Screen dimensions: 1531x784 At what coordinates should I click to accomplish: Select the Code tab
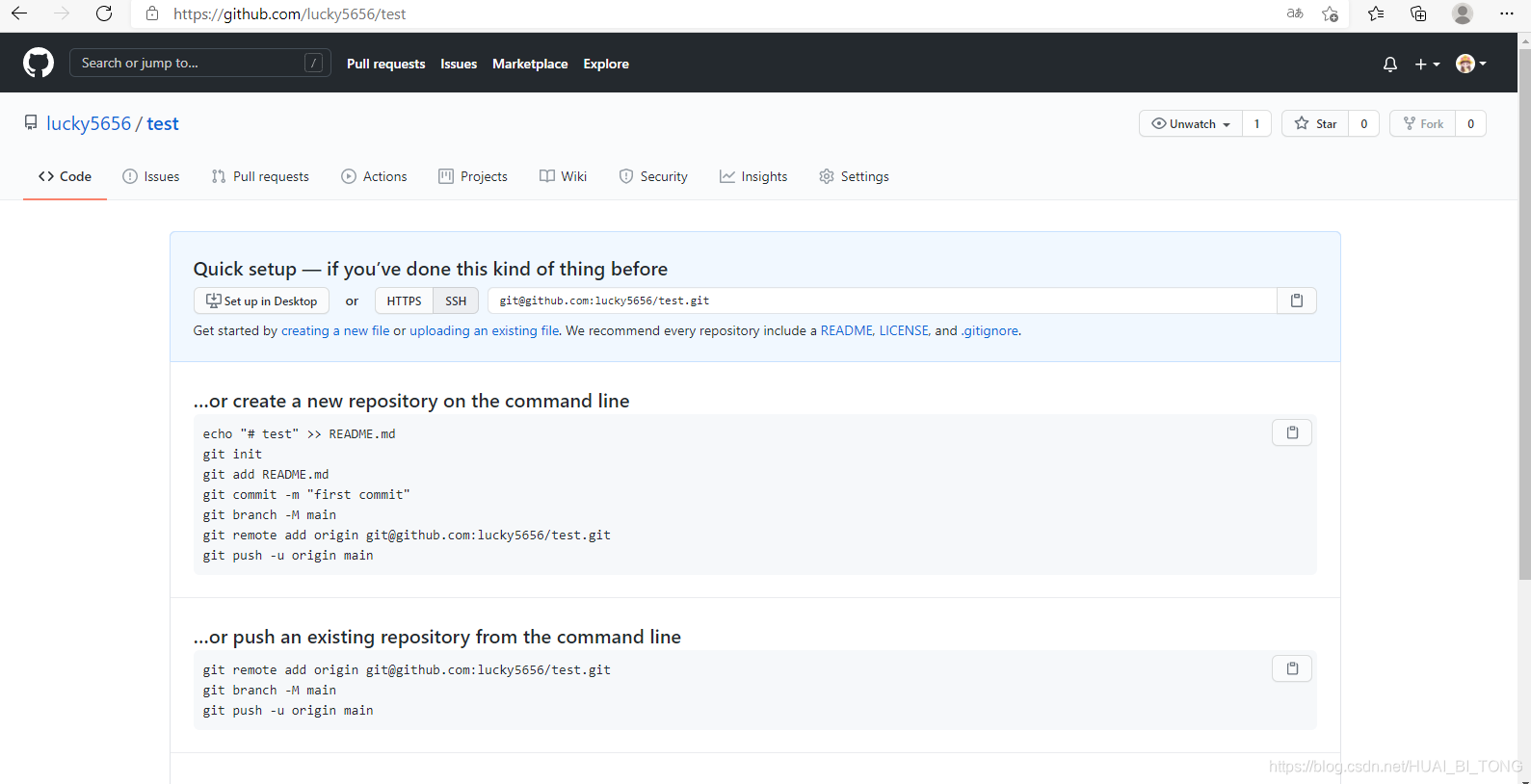coord(65,176)
